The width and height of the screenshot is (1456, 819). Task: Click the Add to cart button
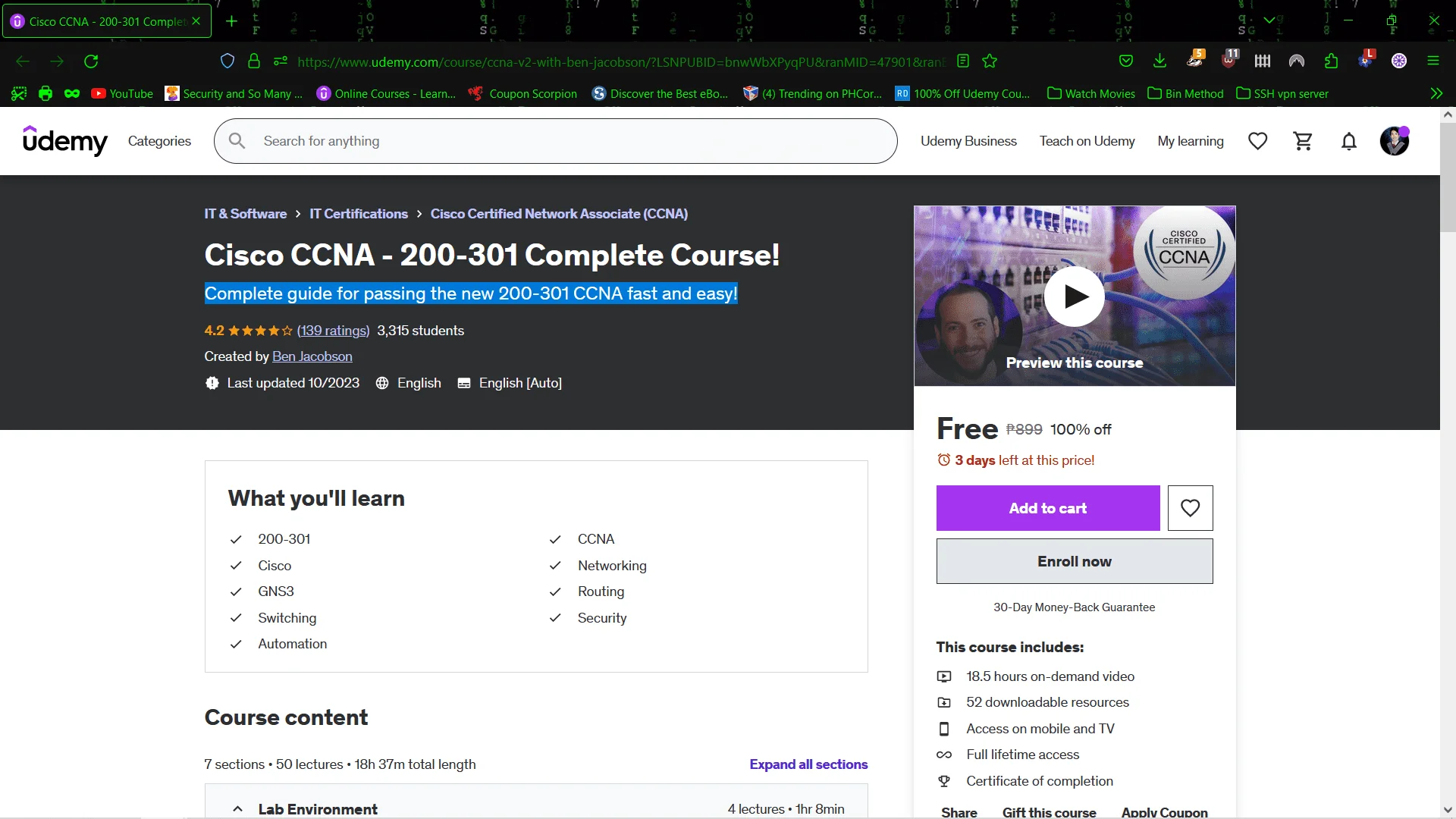(1048, 508)
